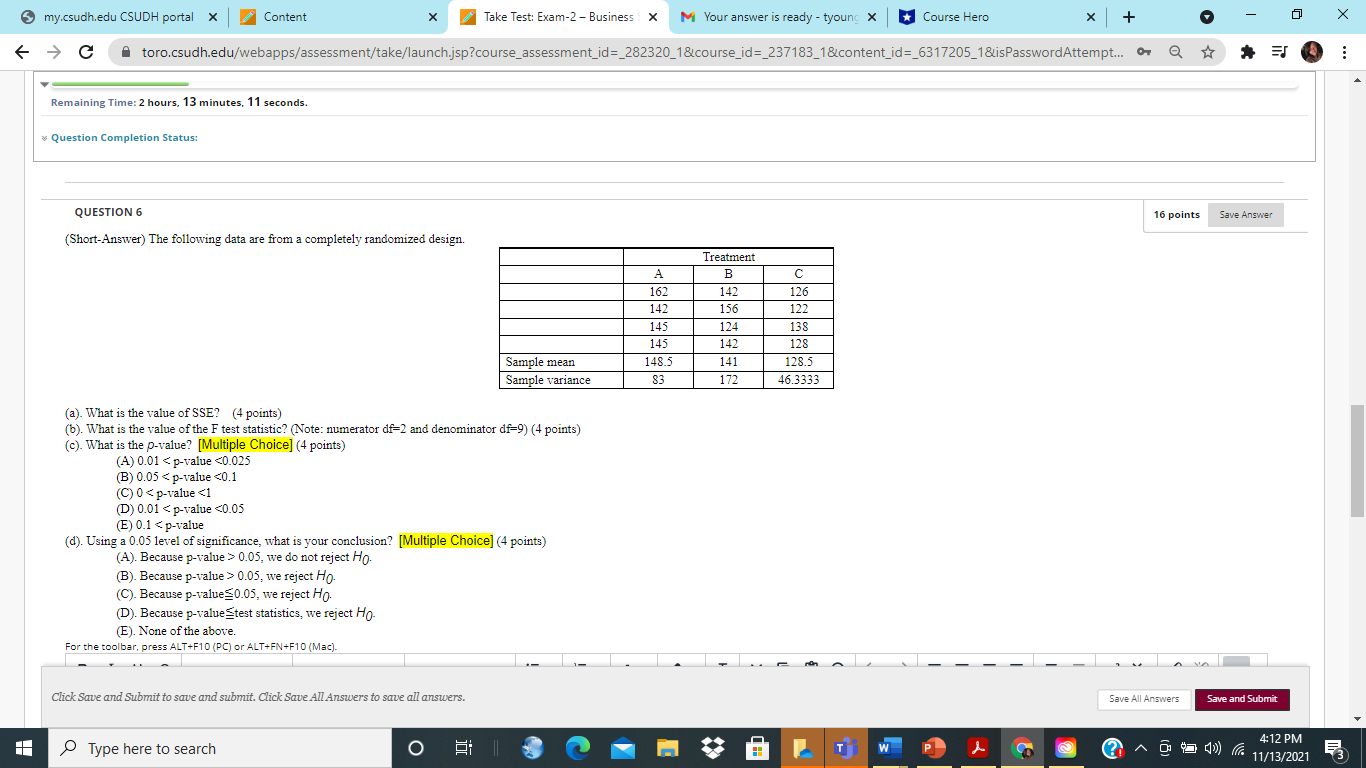Open Microsoft Teams from the taskbar
Screen dimensions: 1366x768
pyautogui.click(x=846, y=748)
